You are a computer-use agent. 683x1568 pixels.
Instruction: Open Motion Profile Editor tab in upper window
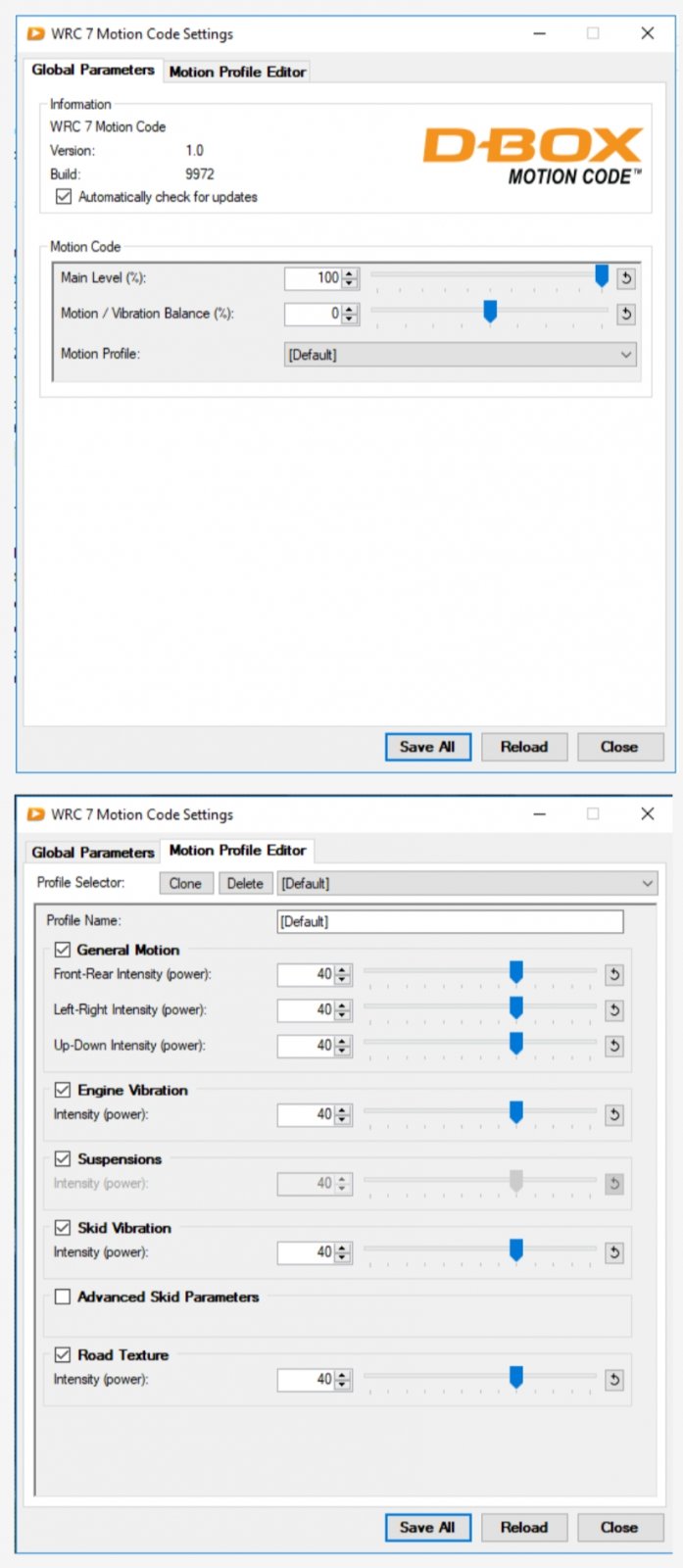[x=237, y=72]
